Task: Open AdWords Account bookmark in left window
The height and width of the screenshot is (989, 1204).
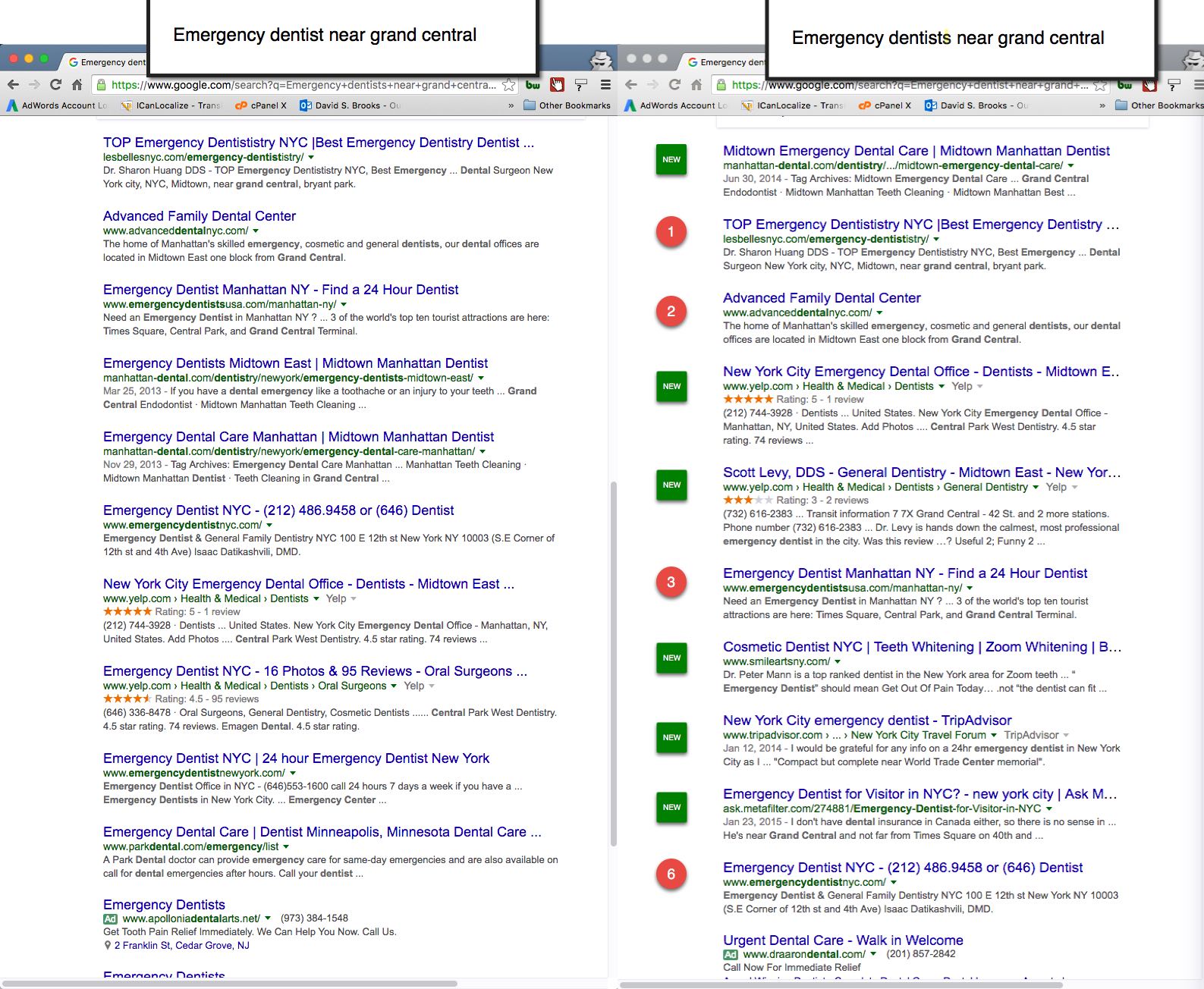Action: coord(57,105)
